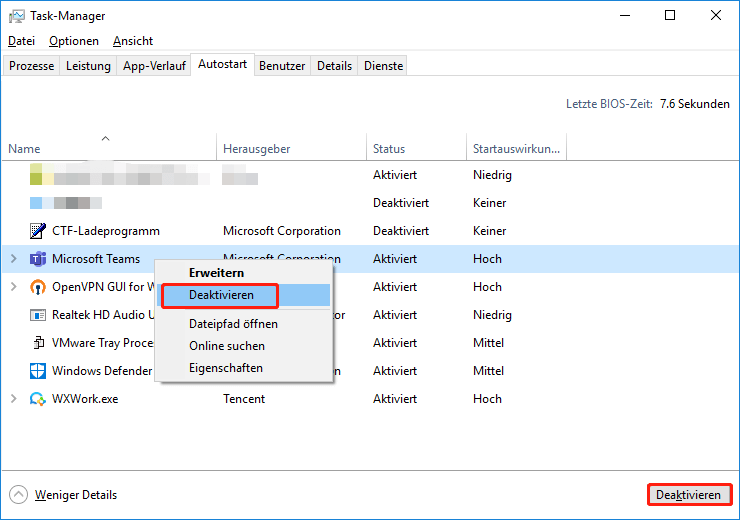Choose Deaktivieren in the context menu
740x520 pixels.
(x=244, y=295)
